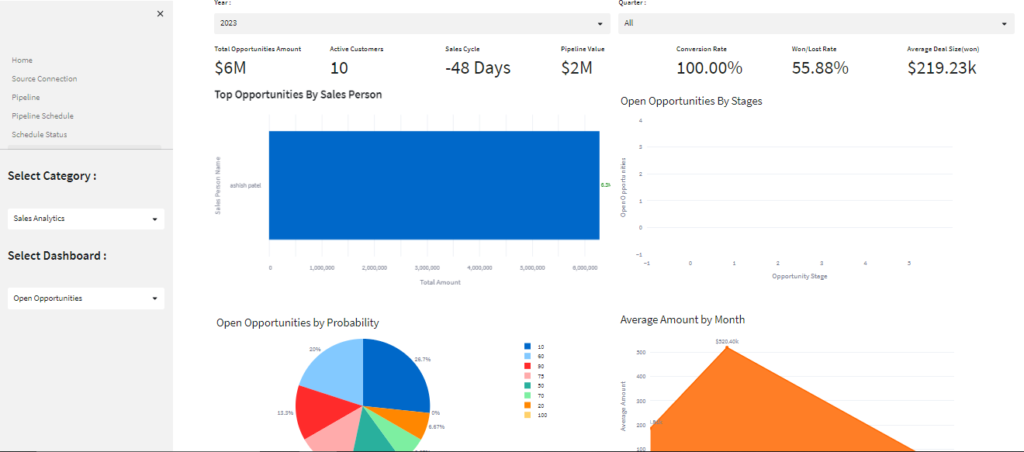Image resolution: width=1024 pixels, height=452 pixels.
Task: Select Schedule Status in the sidebar
Action: click(x=40, y=134)
